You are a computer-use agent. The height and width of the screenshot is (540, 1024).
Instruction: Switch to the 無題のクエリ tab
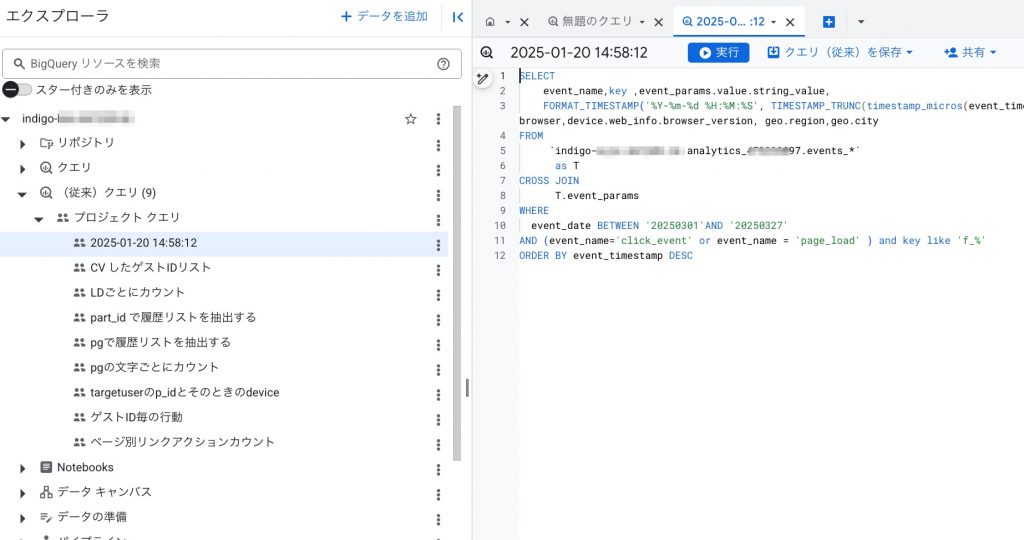(590, 22)
